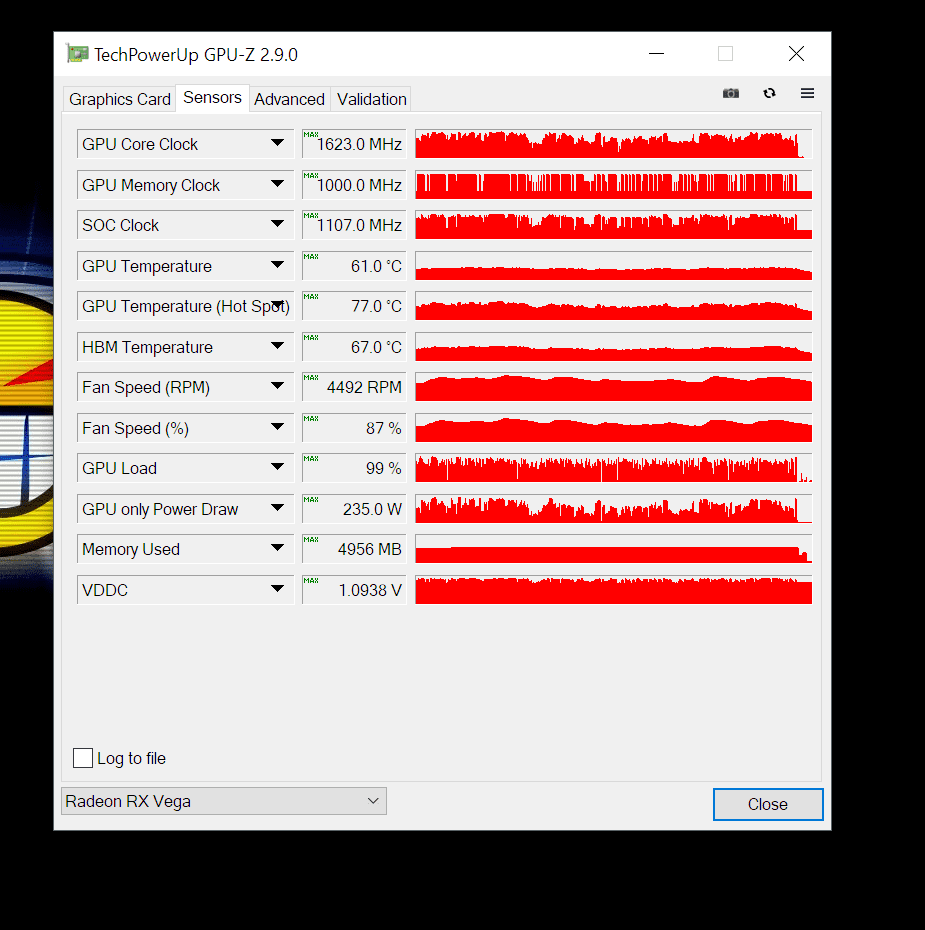Open the Advanced tab
The height and width of the screenshot is (930, 925).
289,99
